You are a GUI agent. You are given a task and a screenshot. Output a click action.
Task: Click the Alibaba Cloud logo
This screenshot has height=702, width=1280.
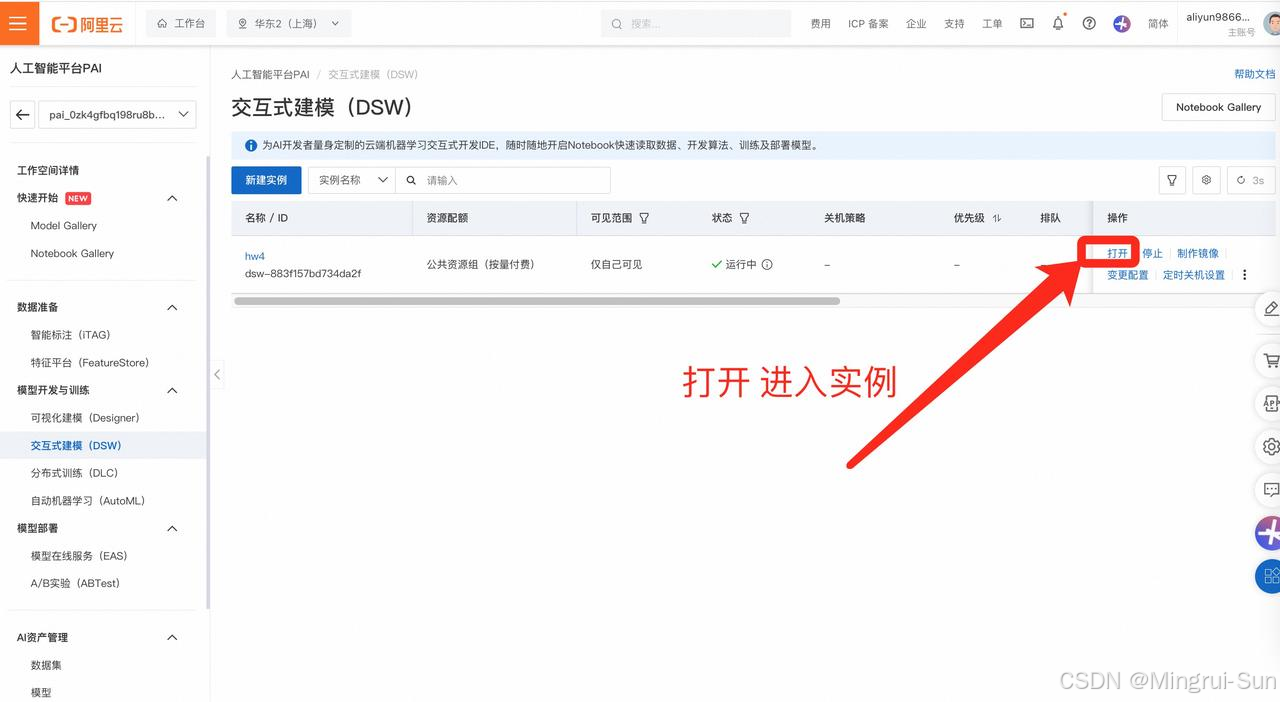88,24
